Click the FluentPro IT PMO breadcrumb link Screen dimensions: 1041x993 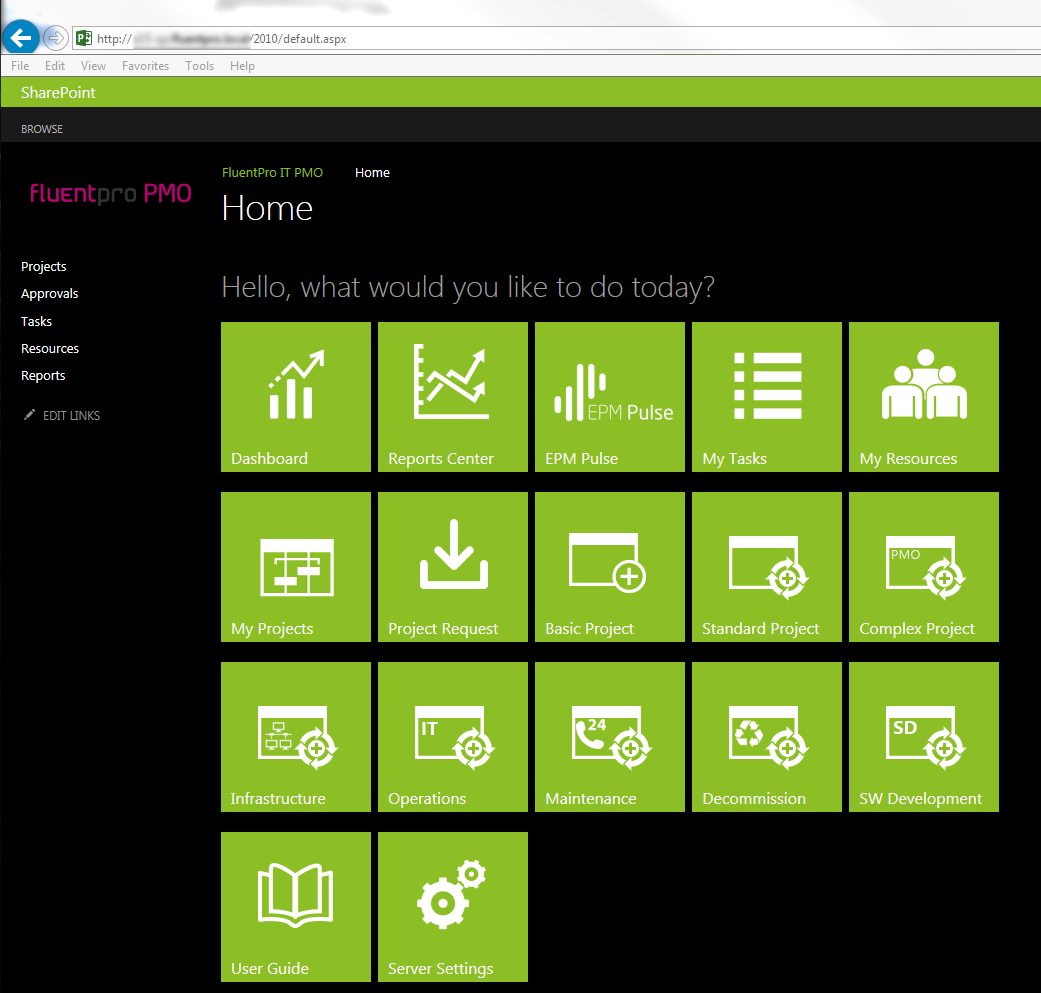272,173
